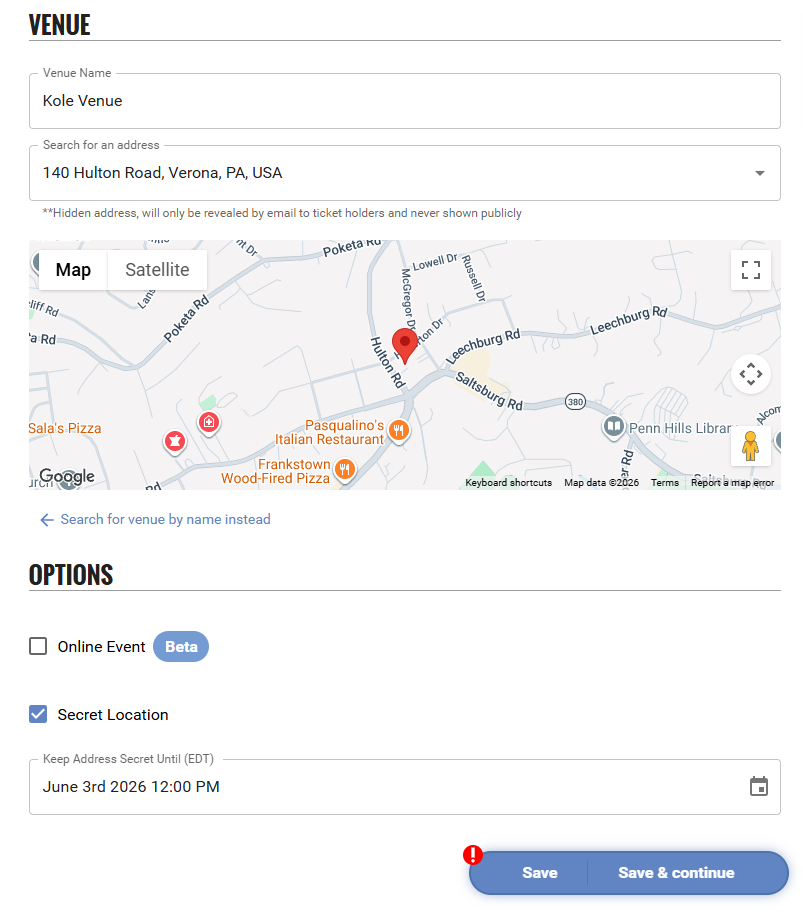The height and width of the screenshot is (917, 803).
Task: Open the map Terms link
Action: (665, 482)
